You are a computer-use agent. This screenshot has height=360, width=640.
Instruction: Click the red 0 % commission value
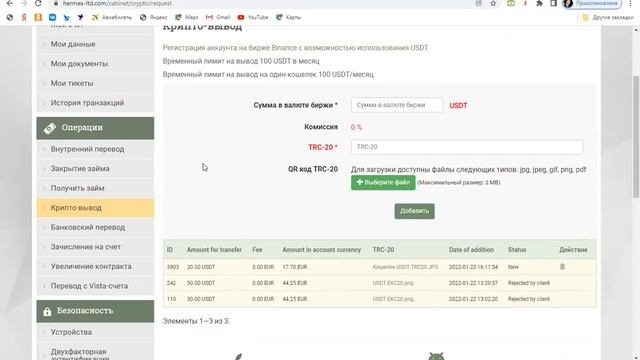[356, 127]
